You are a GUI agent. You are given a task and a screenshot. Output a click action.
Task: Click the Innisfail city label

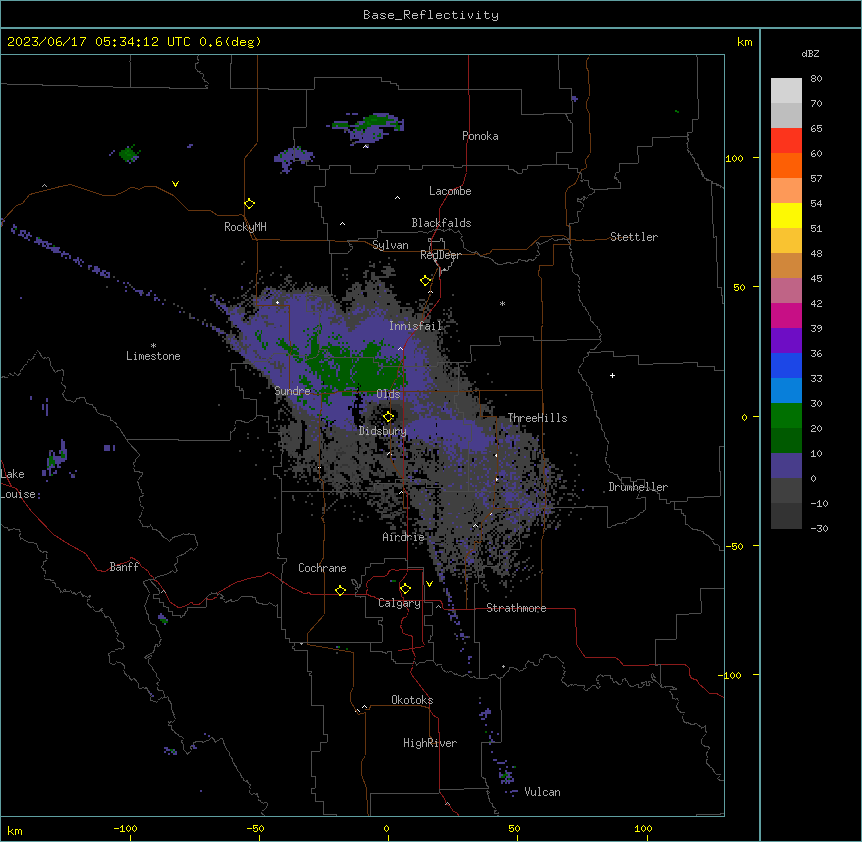[415, 326]
